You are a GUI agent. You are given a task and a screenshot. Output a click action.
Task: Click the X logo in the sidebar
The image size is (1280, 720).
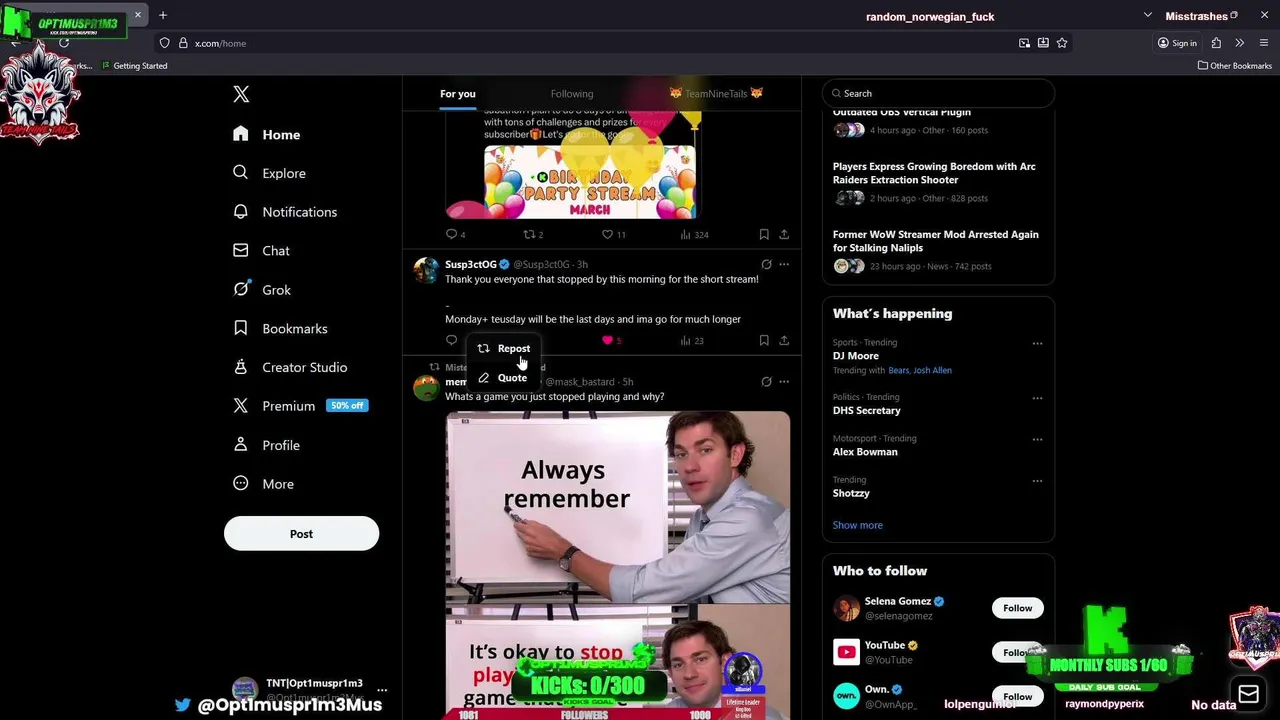pyautogui.click(x=241, y=94)
